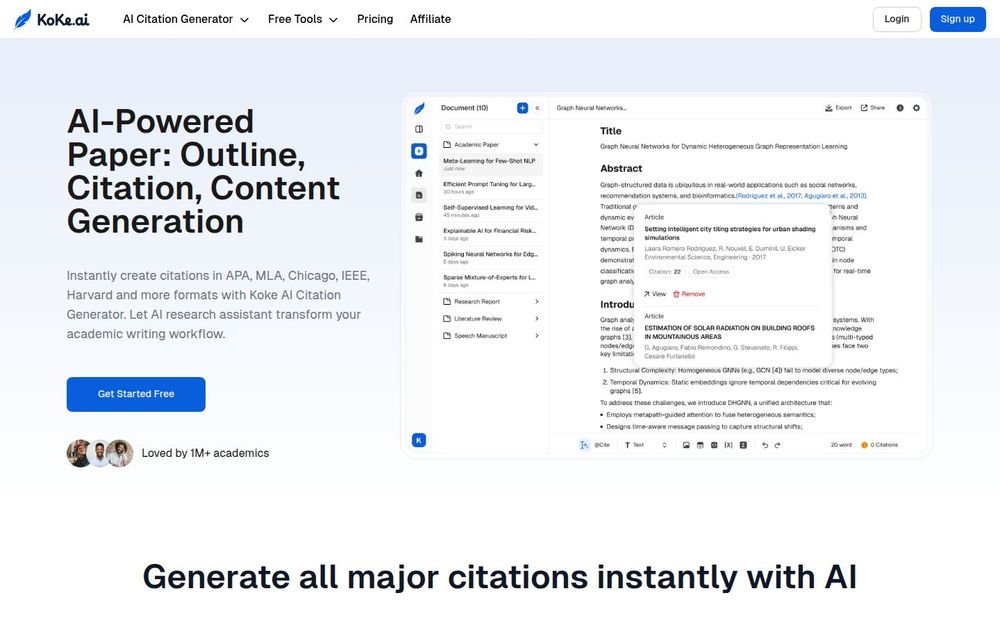Open Self-Supervised Learning for Vid document

pos(491,210)
